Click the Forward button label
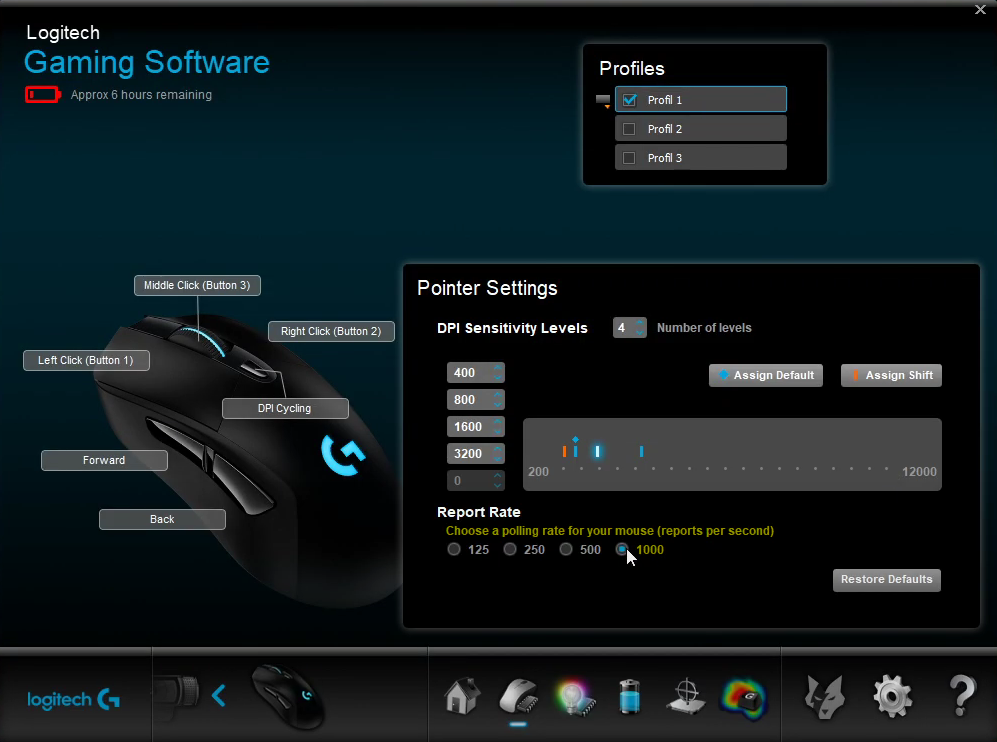The width and height of the screenshot is (997, 742). pos(104,460)
